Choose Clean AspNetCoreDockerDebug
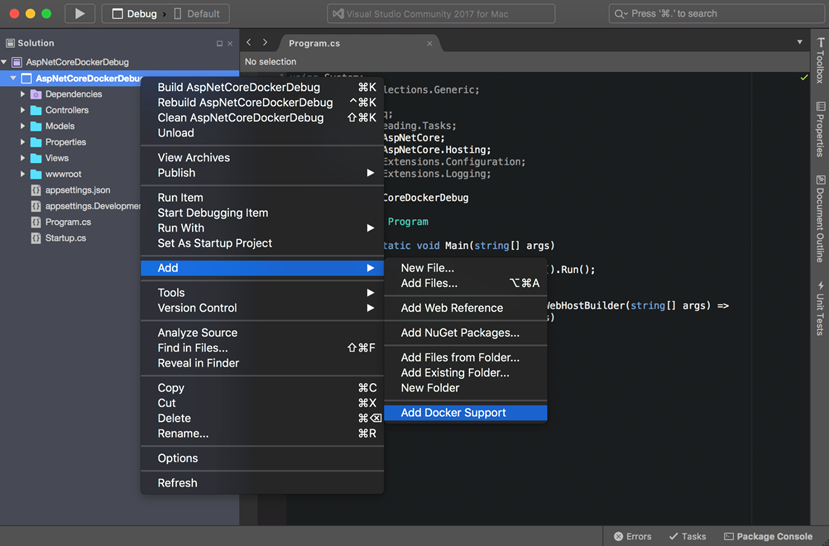Screen dimensions: 829x546 262,118
